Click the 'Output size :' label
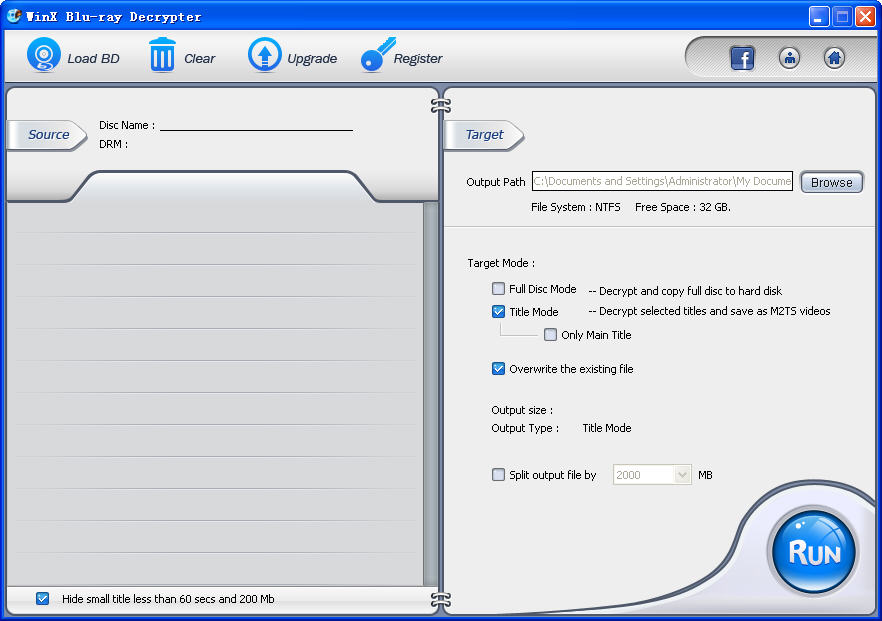 (x=522, y=410)
